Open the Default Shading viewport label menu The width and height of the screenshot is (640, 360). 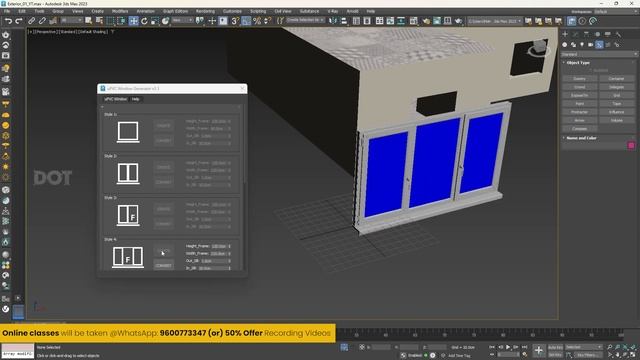pyautogui.click(x=93, y=31)
